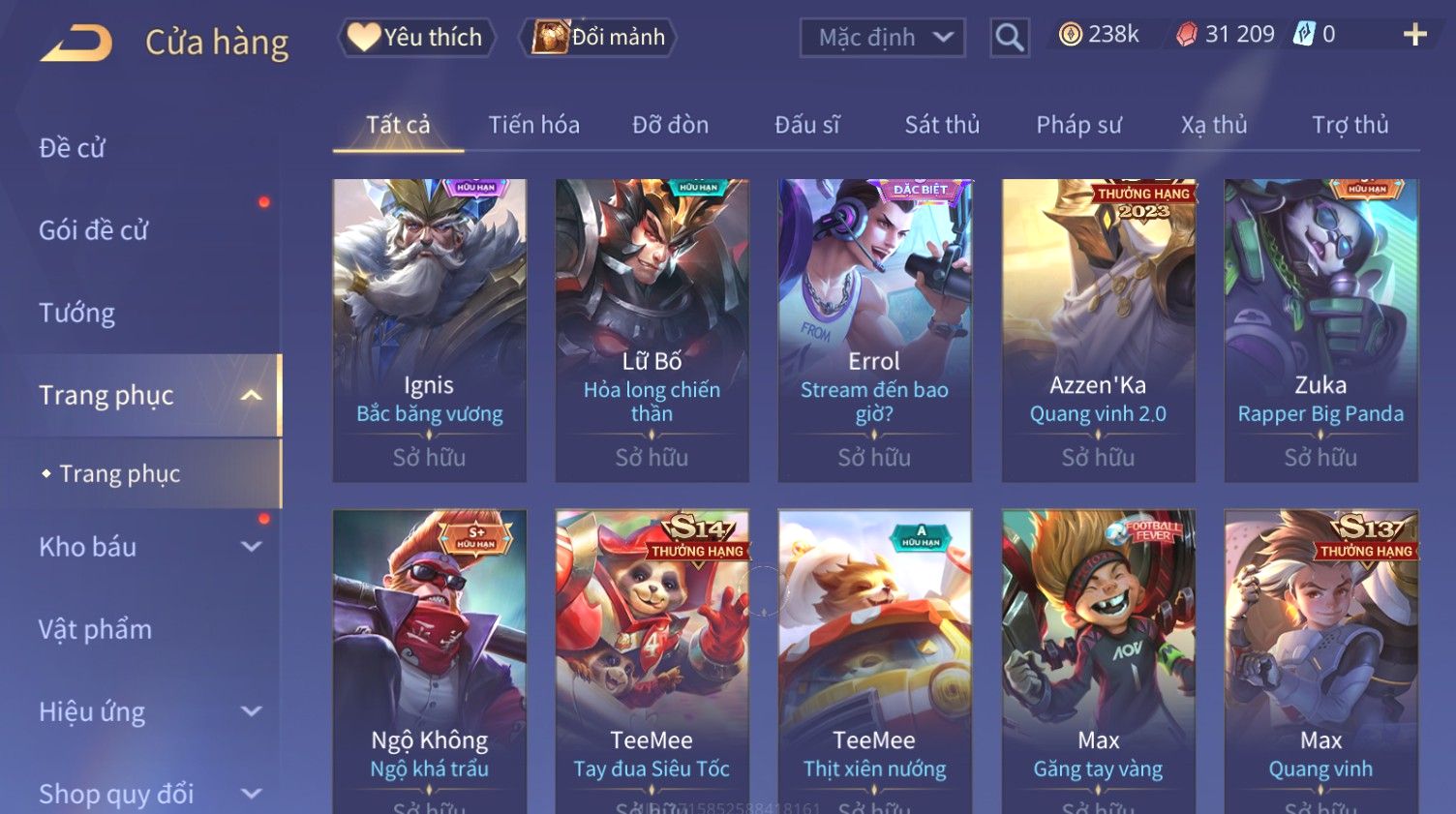The image size is (1456, 814).
Task: Open Errol Stream đến bao giờ skin
Action: (x=874, y=330)
